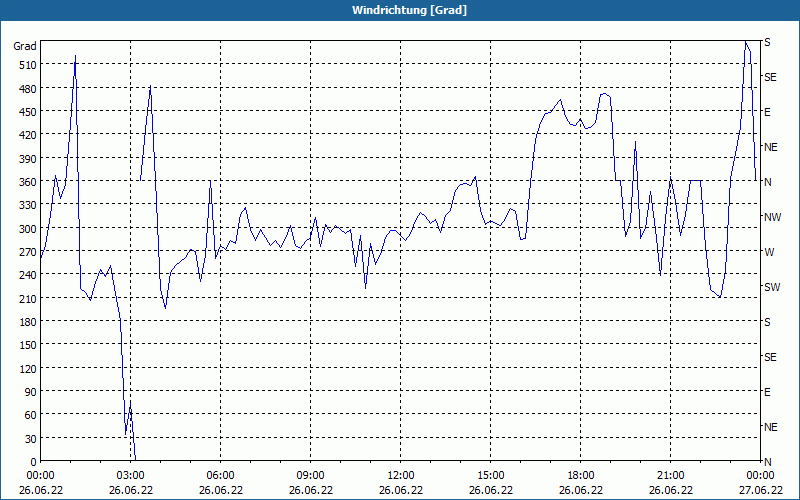Select the 60 degree axis label
This screenshot has height=500, width=800.
coord(31,415)
